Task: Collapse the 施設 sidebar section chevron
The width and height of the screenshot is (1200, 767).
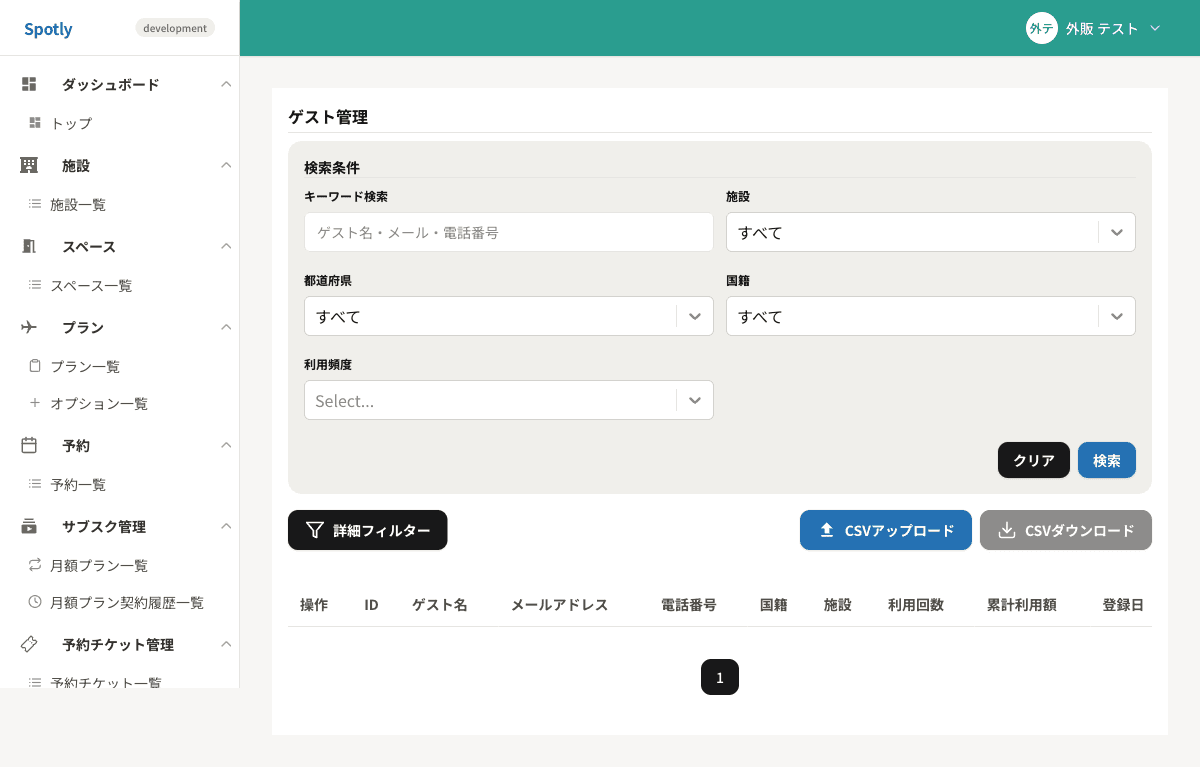Action: click(226, 165)
